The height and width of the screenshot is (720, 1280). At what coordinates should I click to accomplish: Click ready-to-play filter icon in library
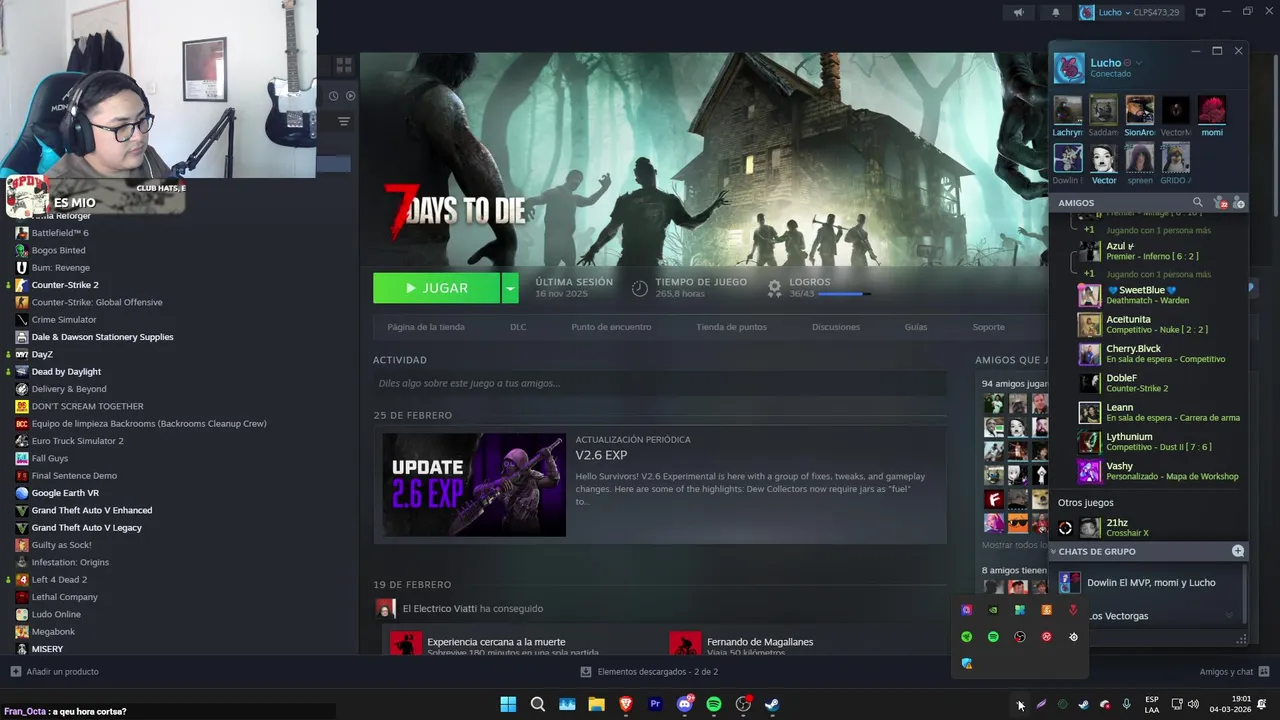pyautogui.click(x=350, y=96)
